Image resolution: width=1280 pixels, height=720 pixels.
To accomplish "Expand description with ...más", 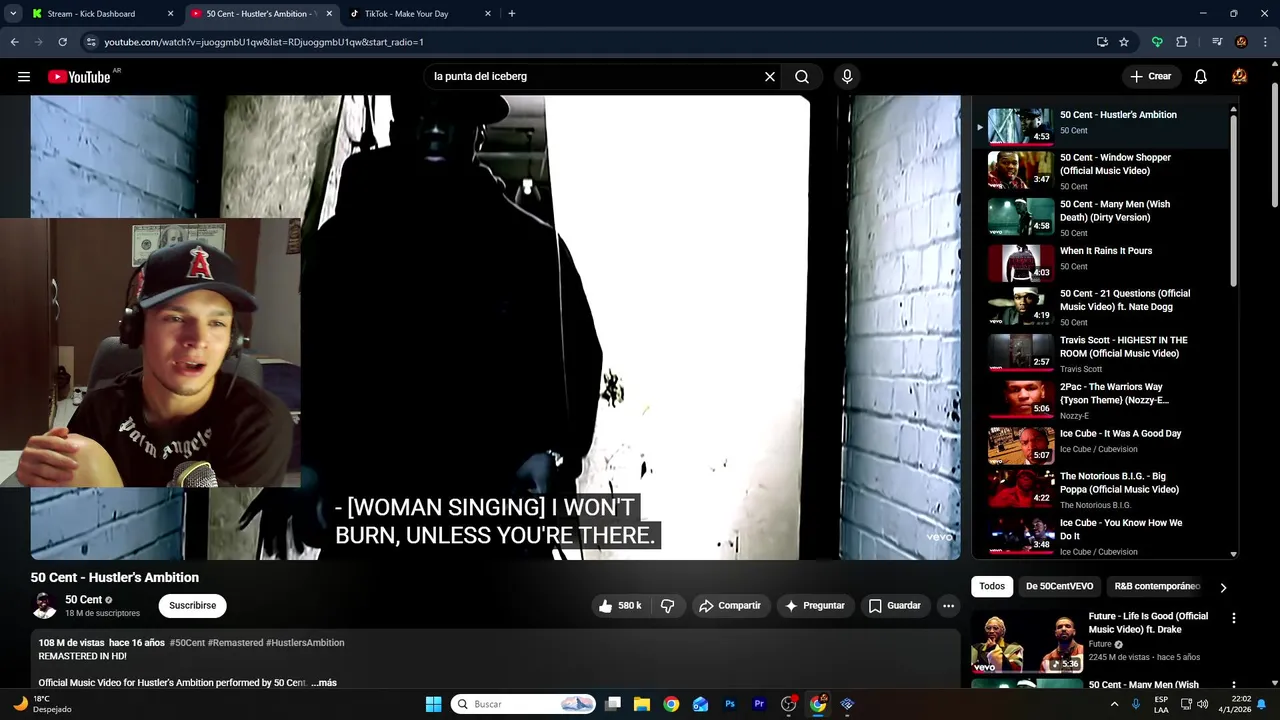I will [x=324, y=683].
